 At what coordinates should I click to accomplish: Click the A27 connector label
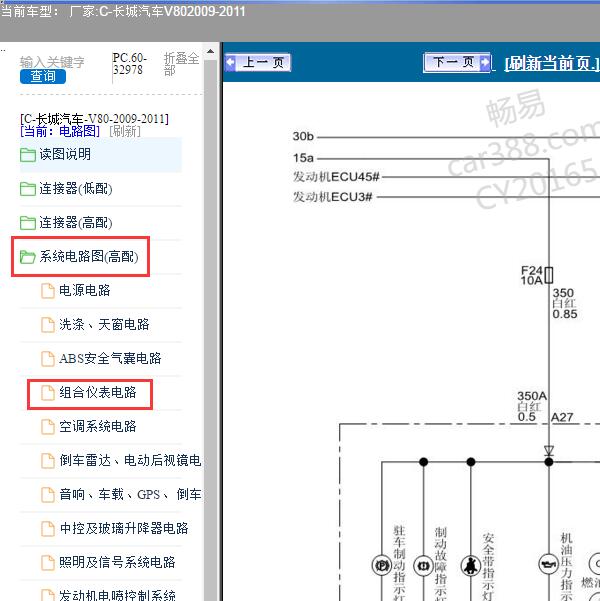point(562,417)
